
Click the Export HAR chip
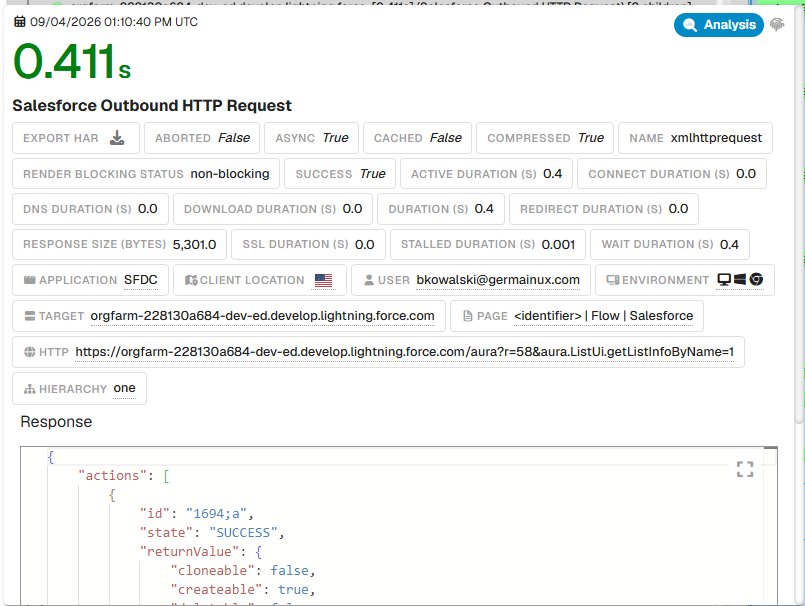pyautogui.click(x=76, y=138)
